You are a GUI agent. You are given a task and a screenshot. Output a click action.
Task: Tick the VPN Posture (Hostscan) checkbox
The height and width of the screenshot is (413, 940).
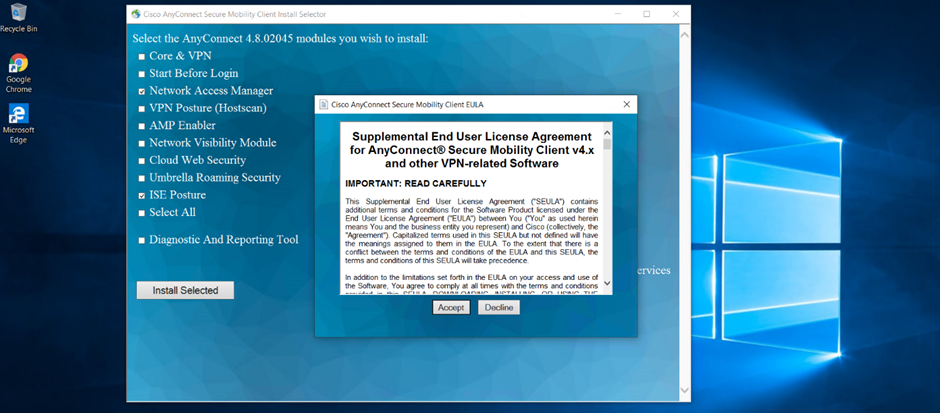[x=142, y=108]
